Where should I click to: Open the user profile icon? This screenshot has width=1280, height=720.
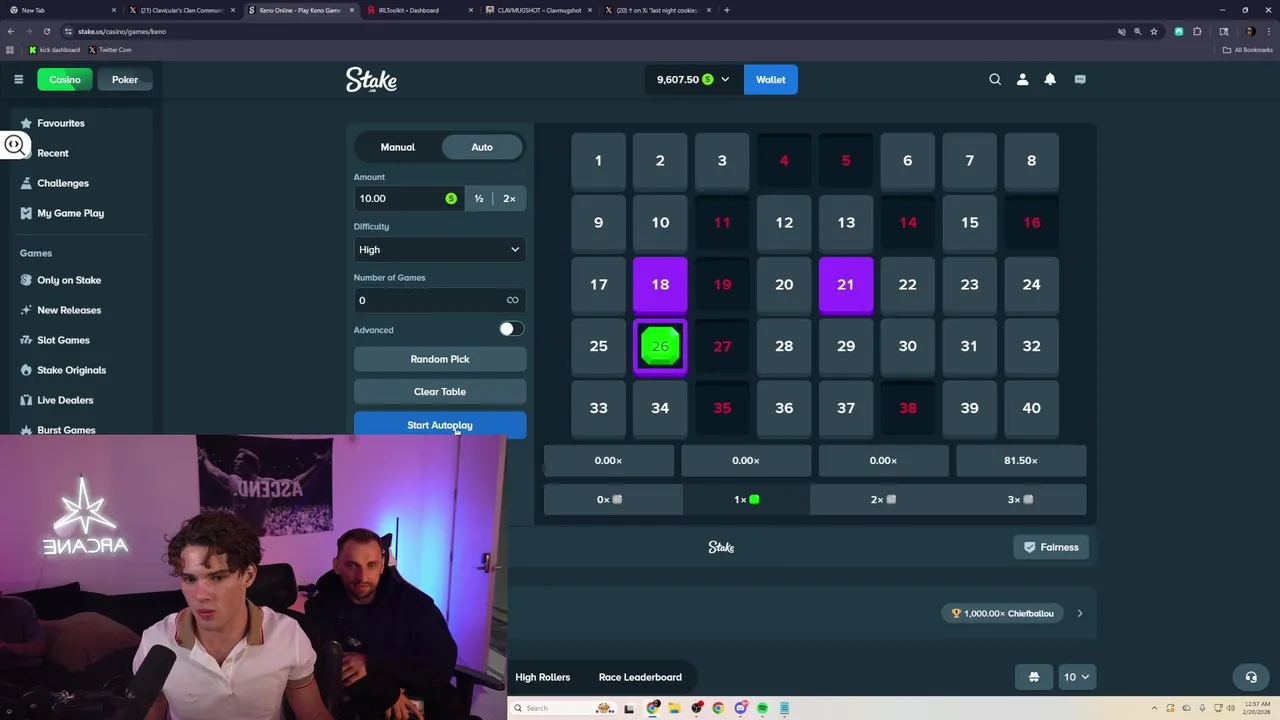pos(1022,79)
